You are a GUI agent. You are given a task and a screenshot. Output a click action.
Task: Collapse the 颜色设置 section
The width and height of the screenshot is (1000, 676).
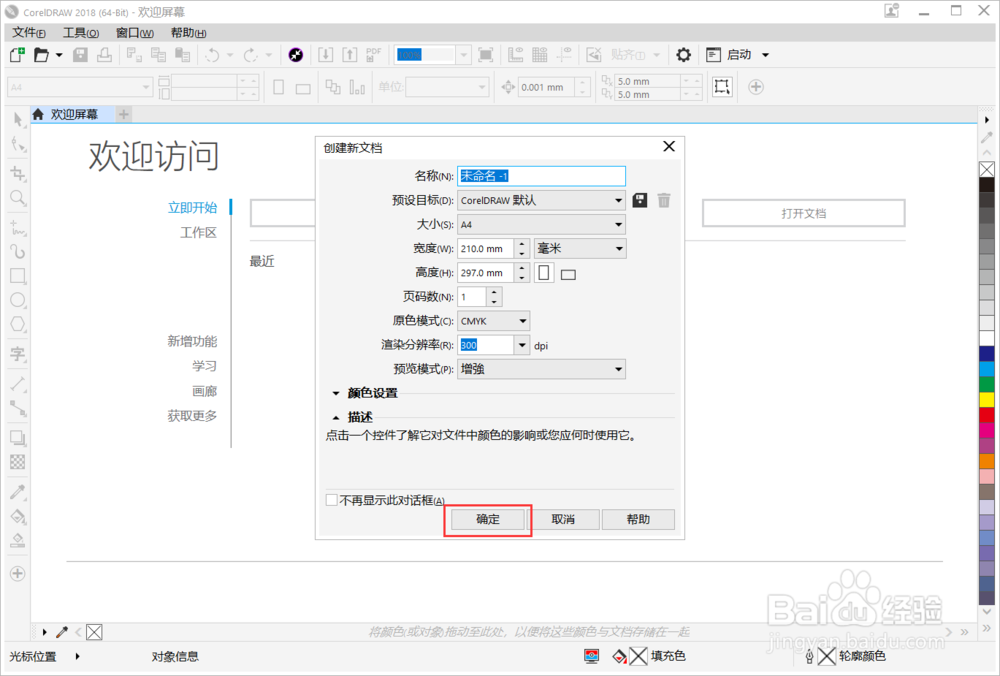coord(336,393)
